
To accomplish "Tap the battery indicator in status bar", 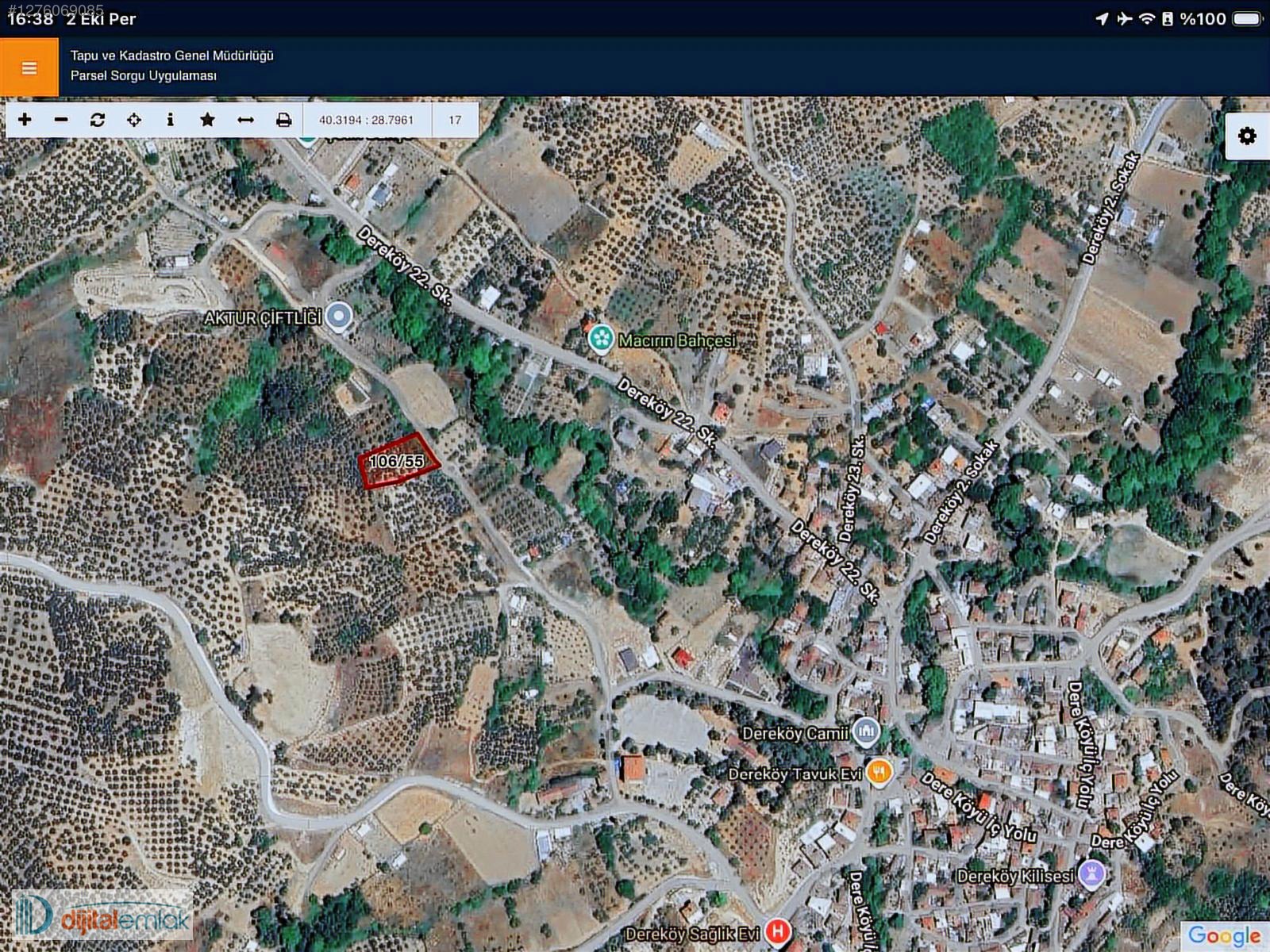I will [x=1247, y=18].
